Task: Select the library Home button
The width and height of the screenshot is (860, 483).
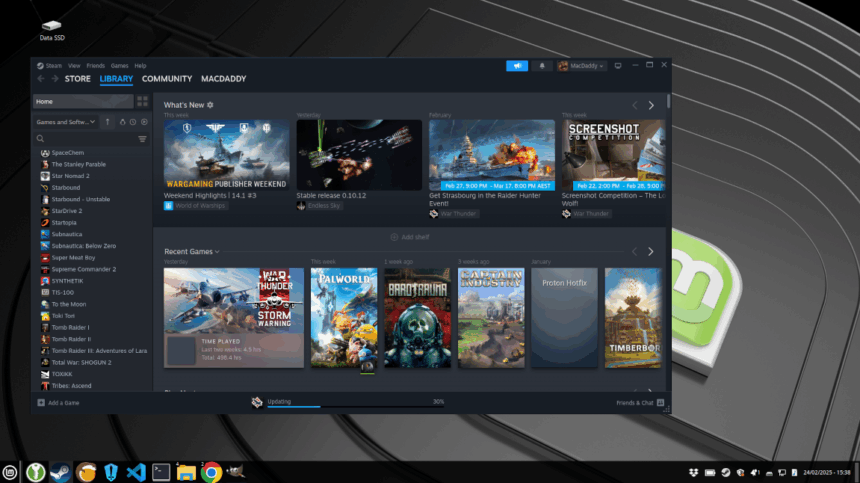Action: pyautogui.click(x=83, y=101)
